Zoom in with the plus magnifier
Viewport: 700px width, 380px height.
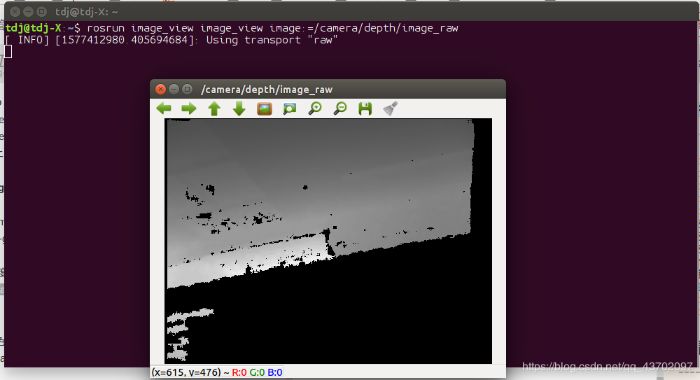coord(315,109)
